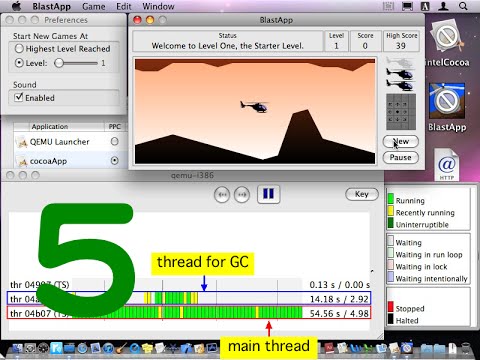The image size is (480, 360).
Task: Click the Stopped red legend swatch
Action: coord(390,307)
